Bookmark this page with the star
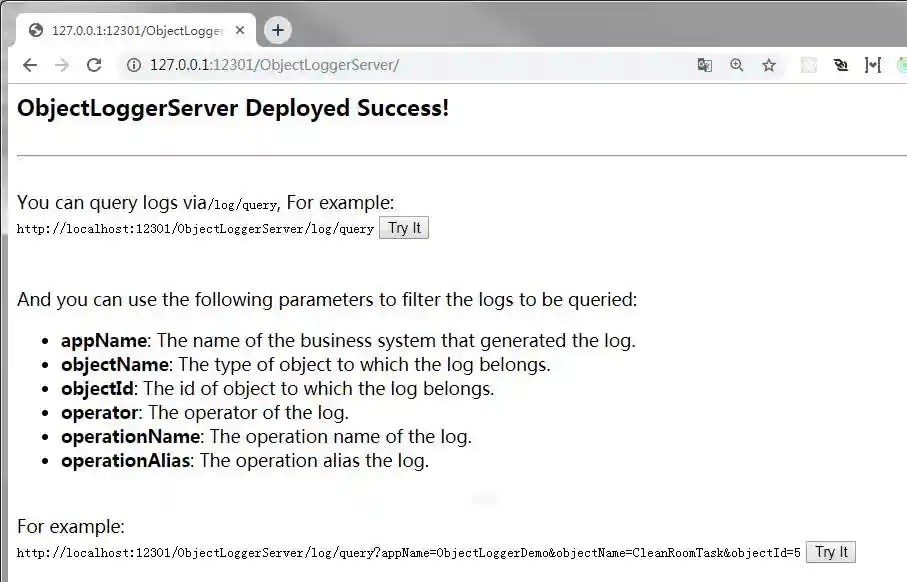 [x=769, y=65]
